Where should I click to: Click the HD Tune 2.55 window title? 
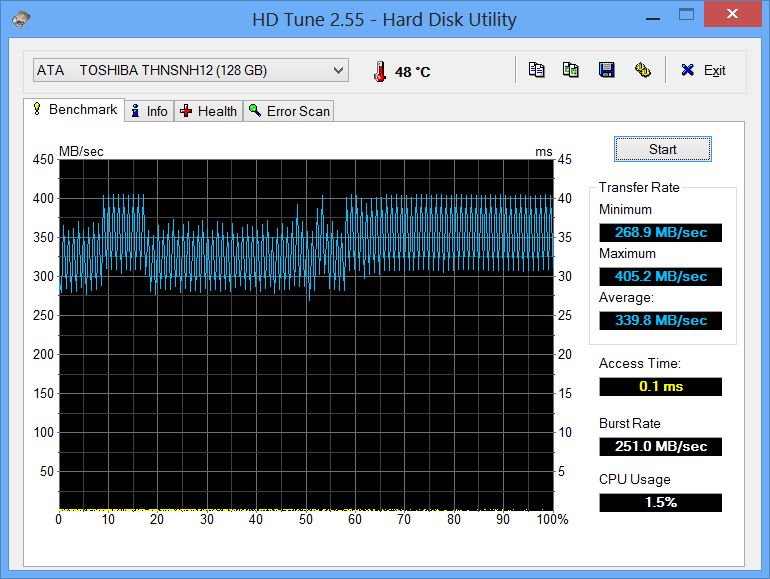pos(384,20)
